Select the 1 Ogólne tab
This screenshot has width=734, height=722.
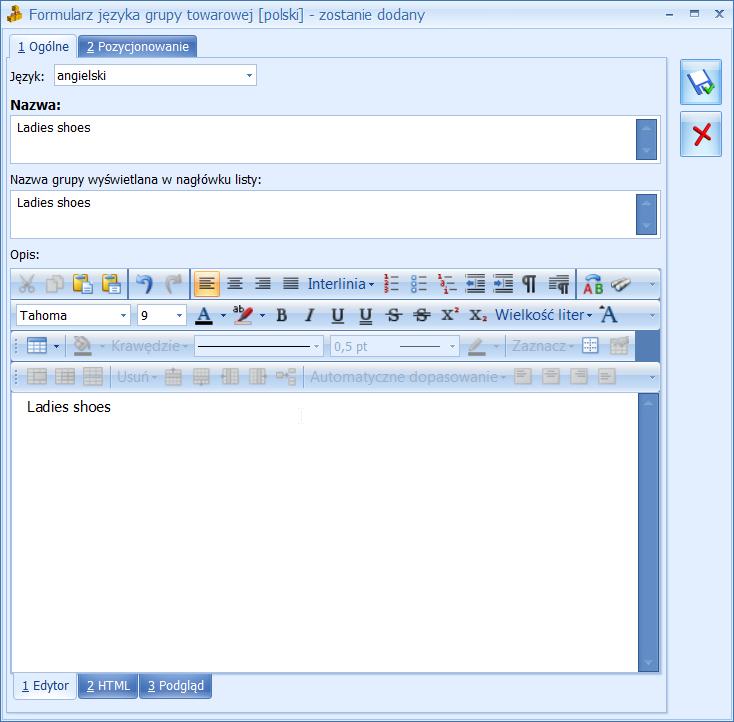coord(43,47)
